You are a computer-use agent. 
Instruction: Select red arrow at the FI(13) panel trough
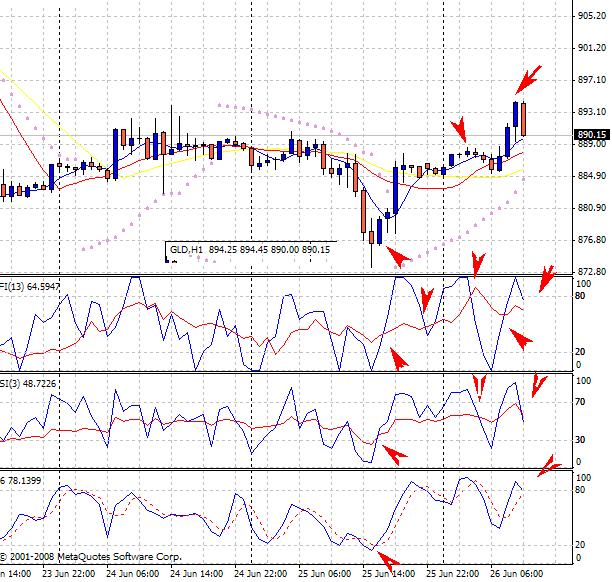(x=398, y=357)
